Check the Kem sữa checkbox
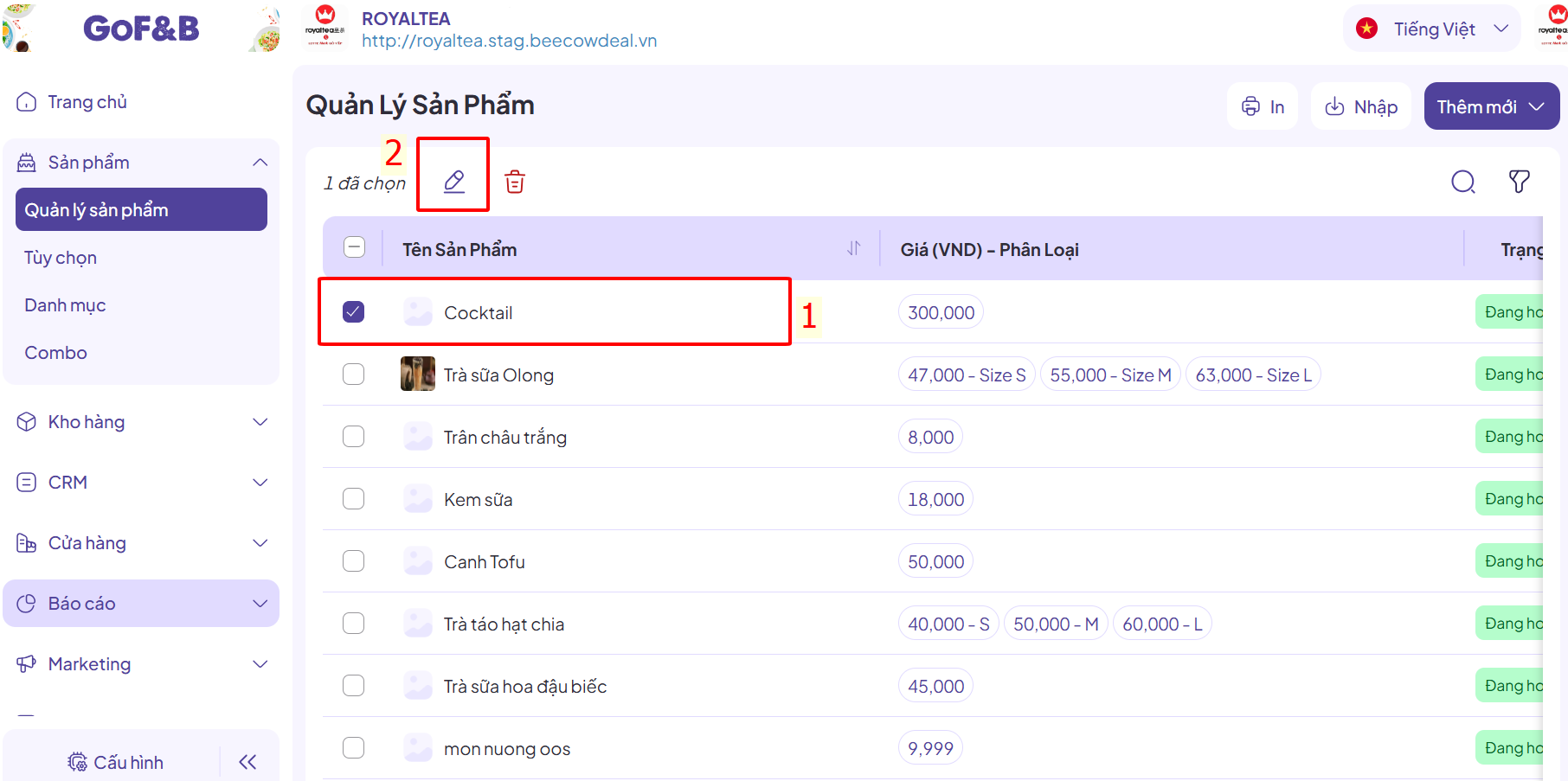The image size is (1568, 781). tap(353, 498)
